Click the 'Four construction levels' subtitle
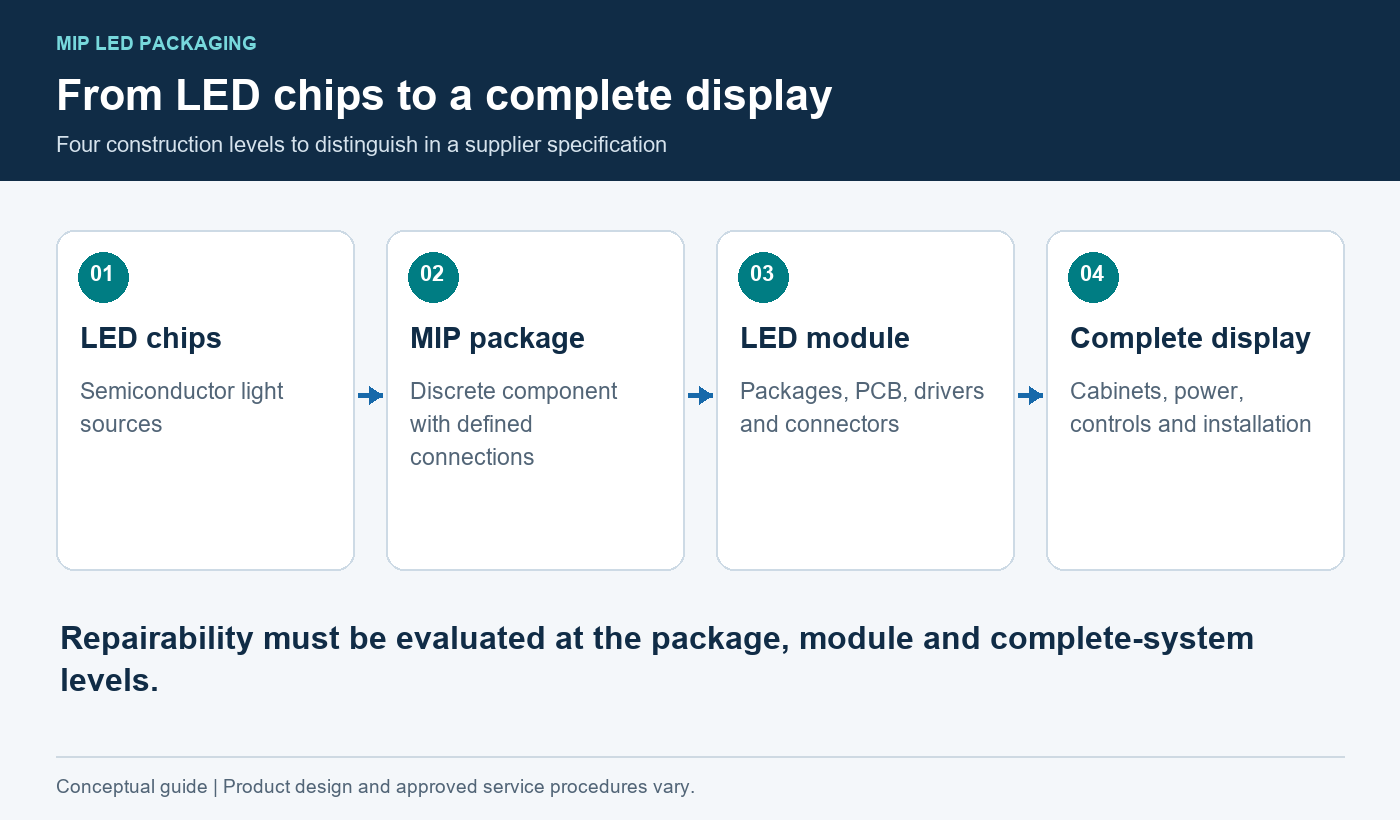Screen dimensions: 1400x820 (x=361, y=145)
